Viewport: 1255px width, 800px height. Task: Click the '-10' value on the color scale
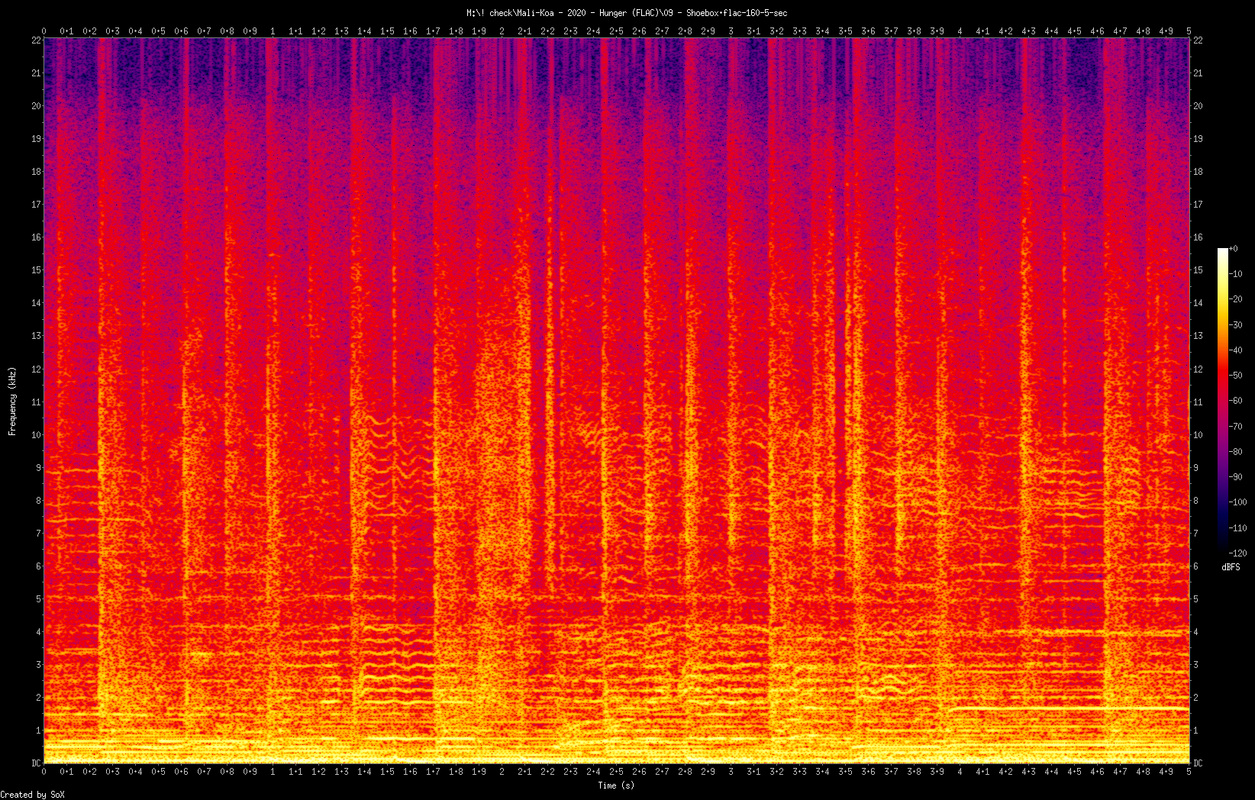coord(1238,274)
